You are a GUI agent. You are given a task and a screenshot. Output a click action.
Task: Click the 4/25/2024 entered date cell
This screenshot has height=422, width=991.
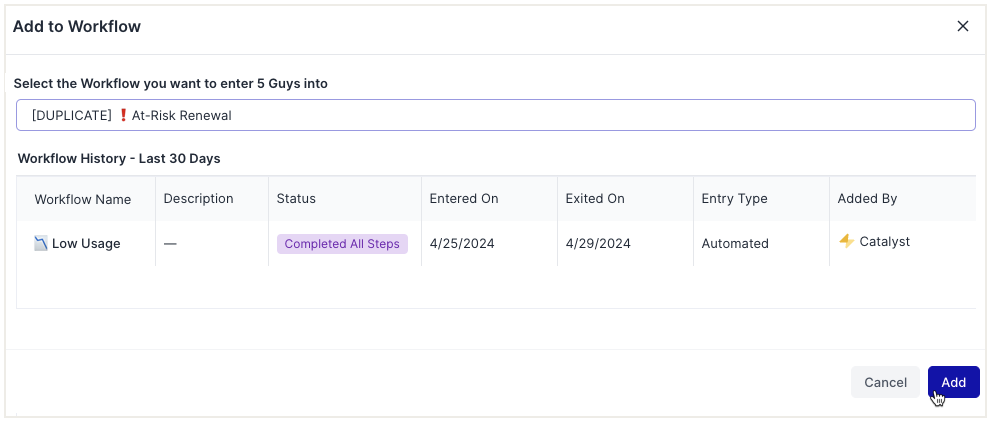[462, 243]
